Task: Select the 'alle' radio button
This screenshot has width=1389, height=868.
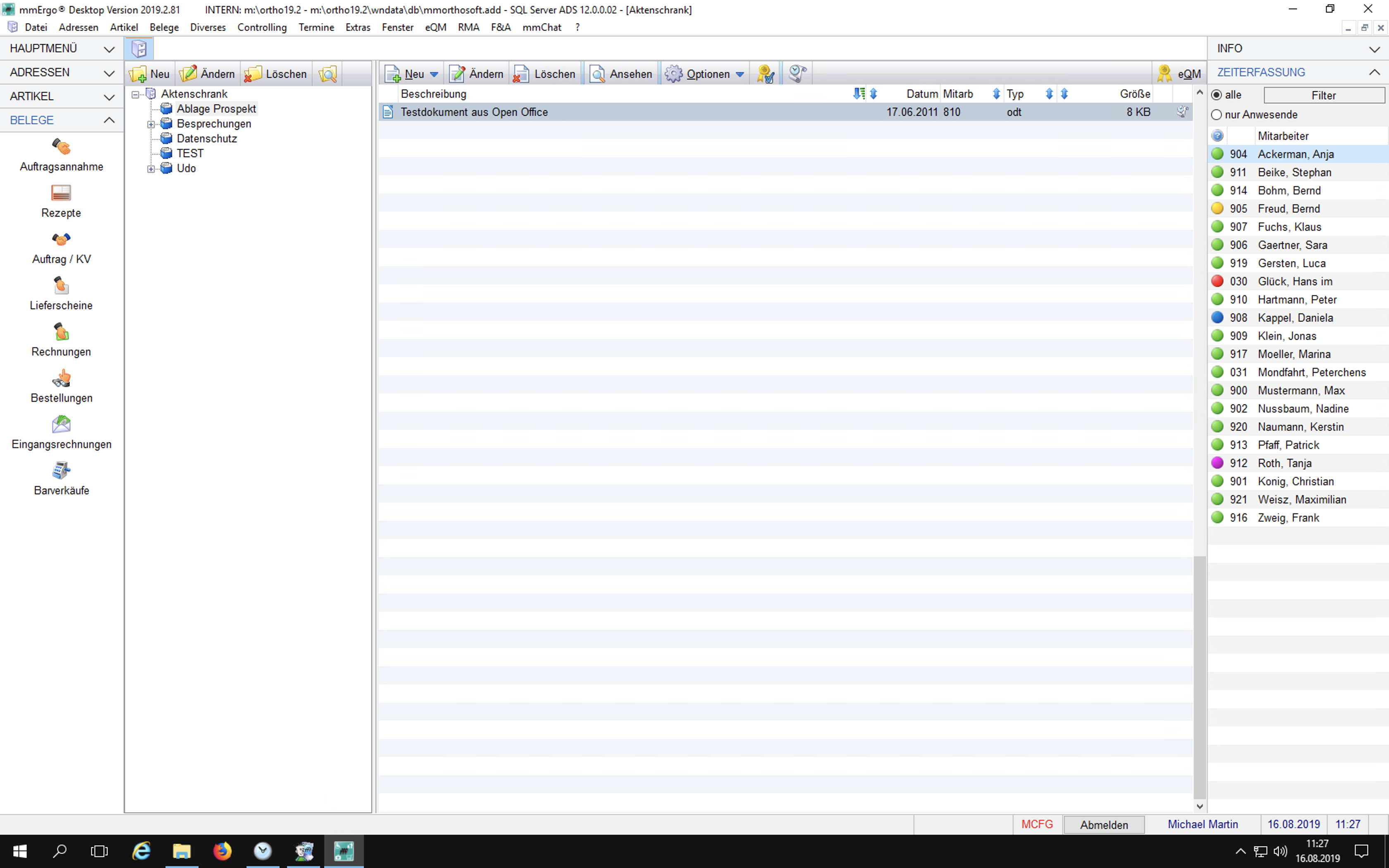Action: coord(1216,95)
